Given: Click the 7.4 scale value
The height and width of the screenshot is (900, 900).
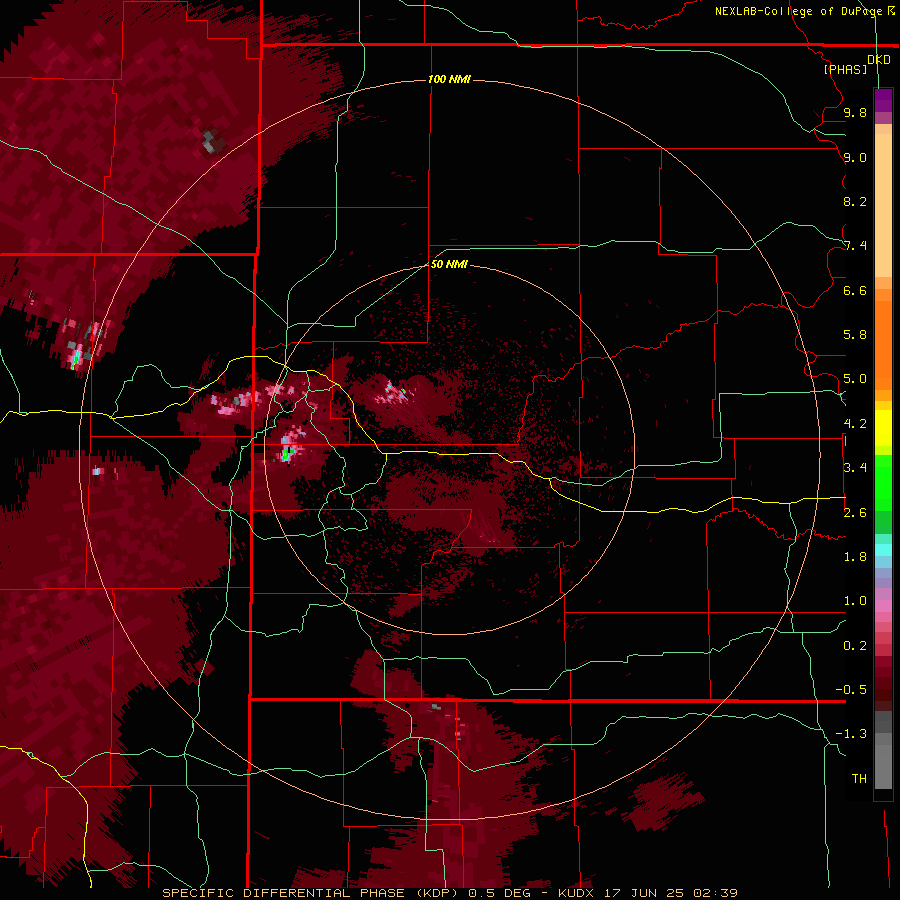Looking at the screenshot, I should point(855,246).
